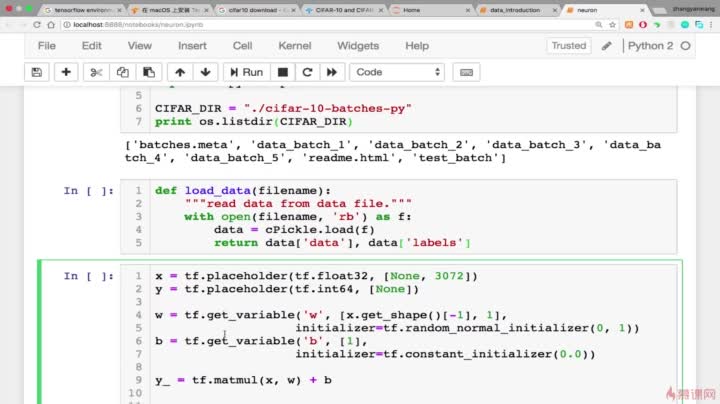
Task: Open the File menu
Action: [x=46, y=45]
